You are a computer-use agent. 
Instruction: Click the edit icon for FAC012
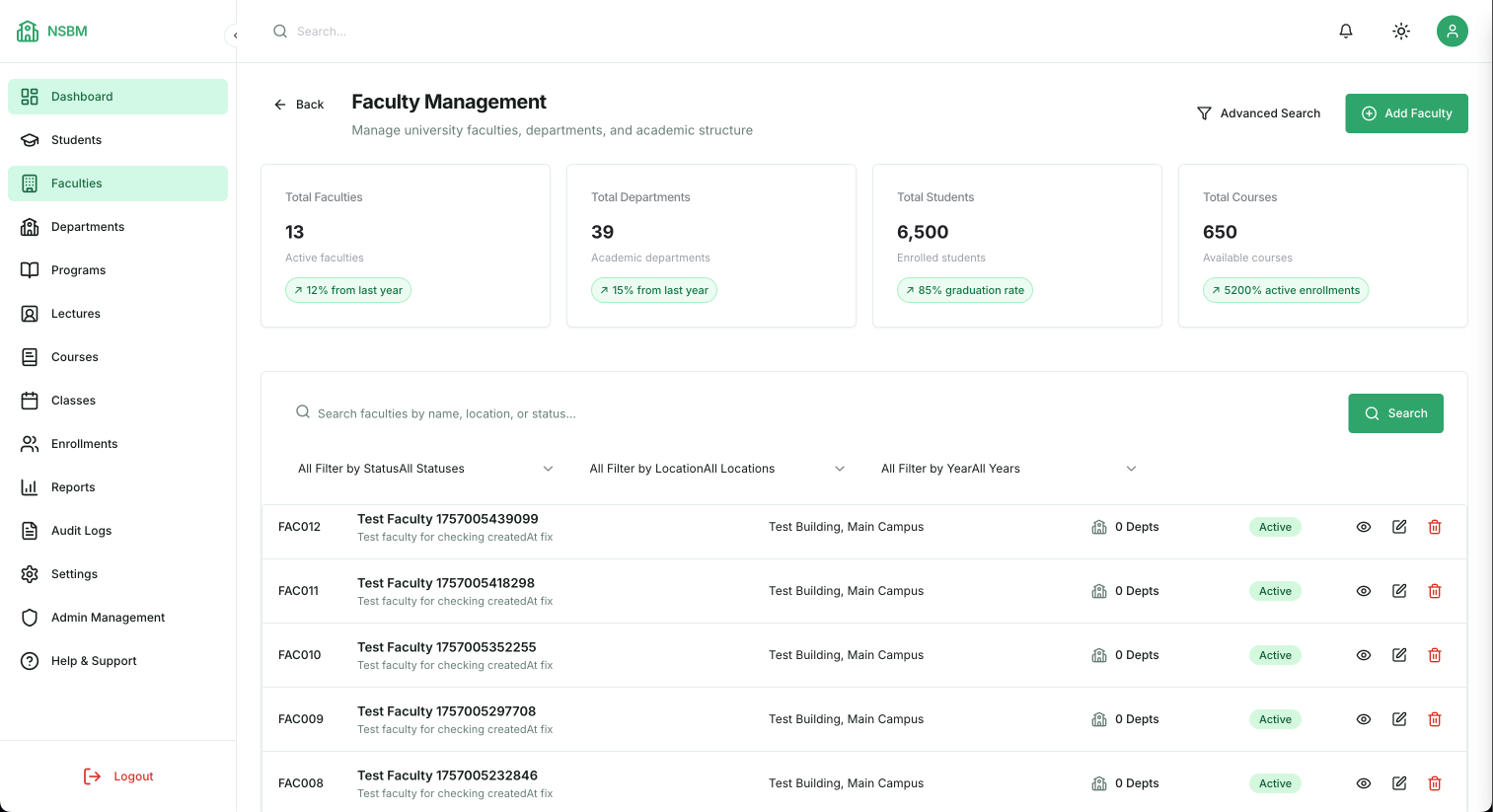(1398, 527)
